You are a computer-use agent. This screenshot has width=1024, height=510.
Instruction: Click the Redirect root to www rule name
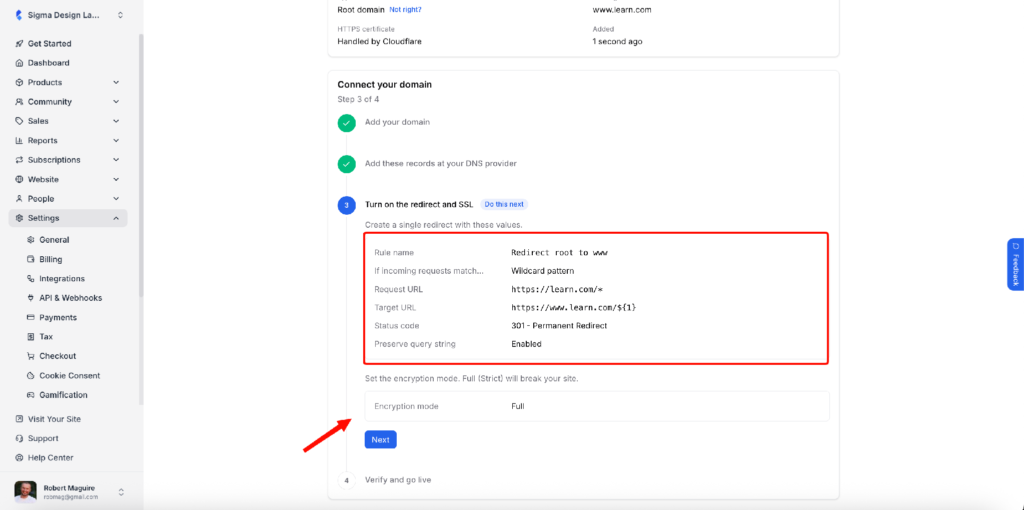pos(560,252)
